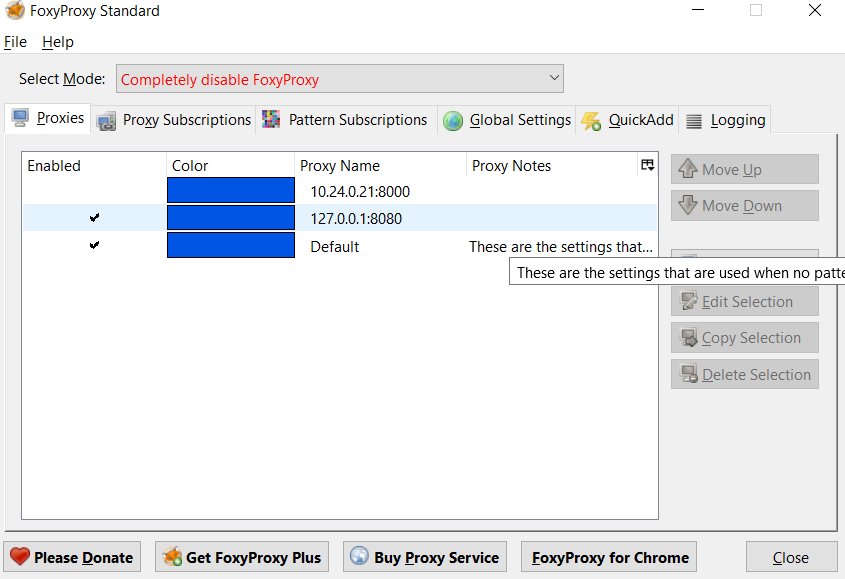This screenshot has width=845, height=579.
Task: Click the Edit Selection button
Action: pyautogui.click(x=745, y=301)
